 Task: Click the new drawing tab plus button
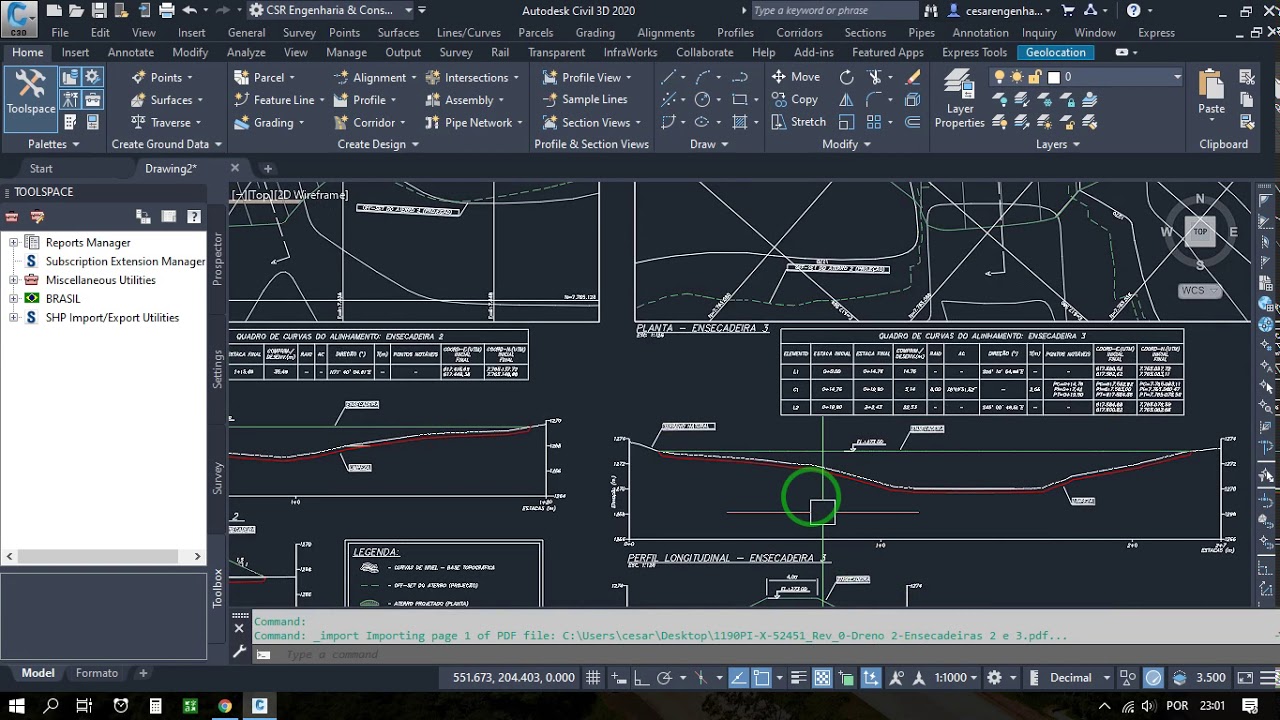click(x=267, y=168)
